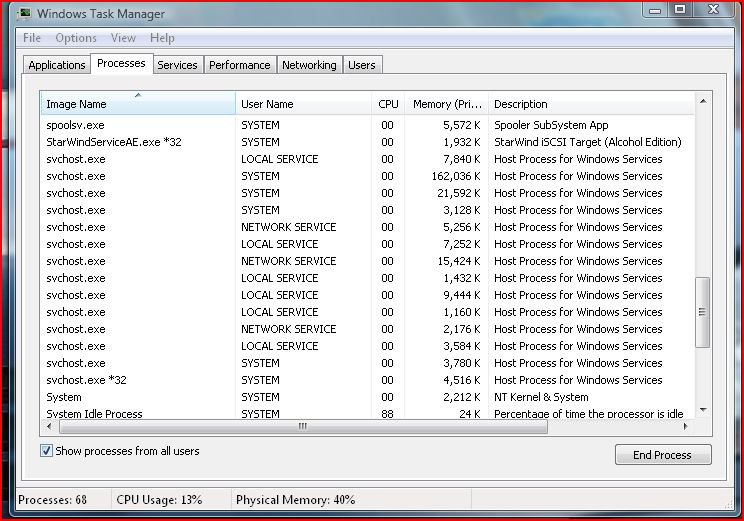This screenshot has height=521, width=744.
Task: Click Physical Memory: 40% in status bar
Action: coord(296,500)
